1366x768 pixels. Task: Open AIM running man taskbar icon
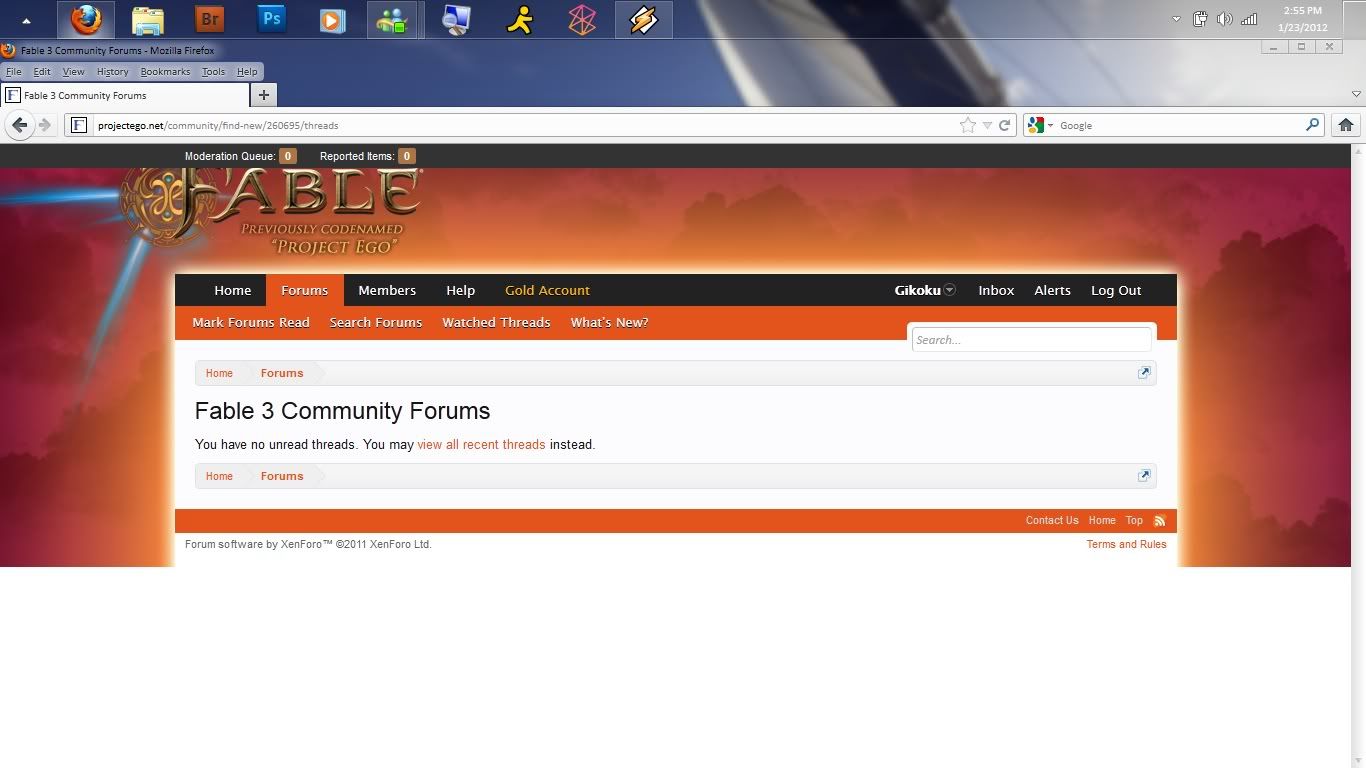click(x=519, y=19)
